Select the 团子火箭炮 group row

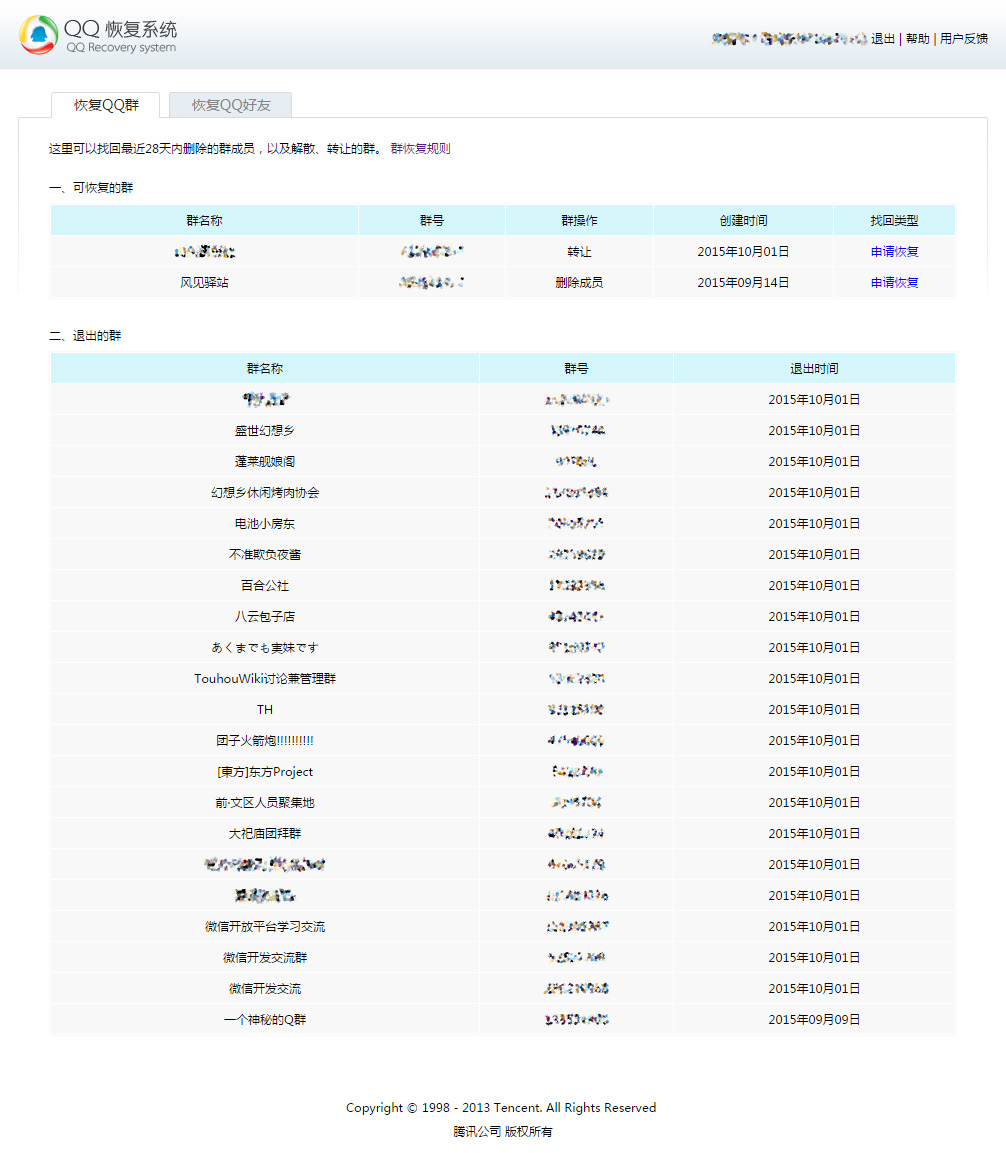503,740
